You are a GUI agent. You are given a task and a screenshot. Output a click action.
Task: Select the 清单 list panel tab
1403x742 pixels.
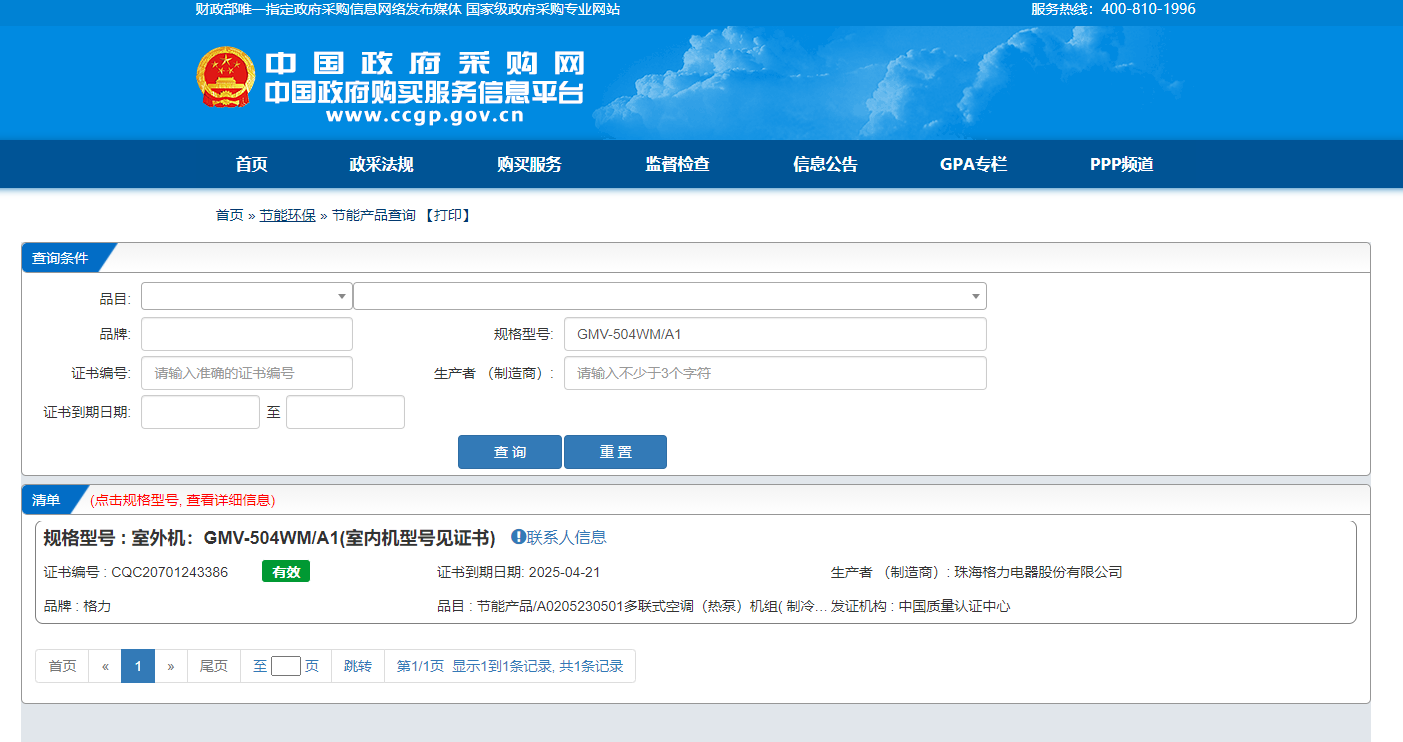pos(46,500)
